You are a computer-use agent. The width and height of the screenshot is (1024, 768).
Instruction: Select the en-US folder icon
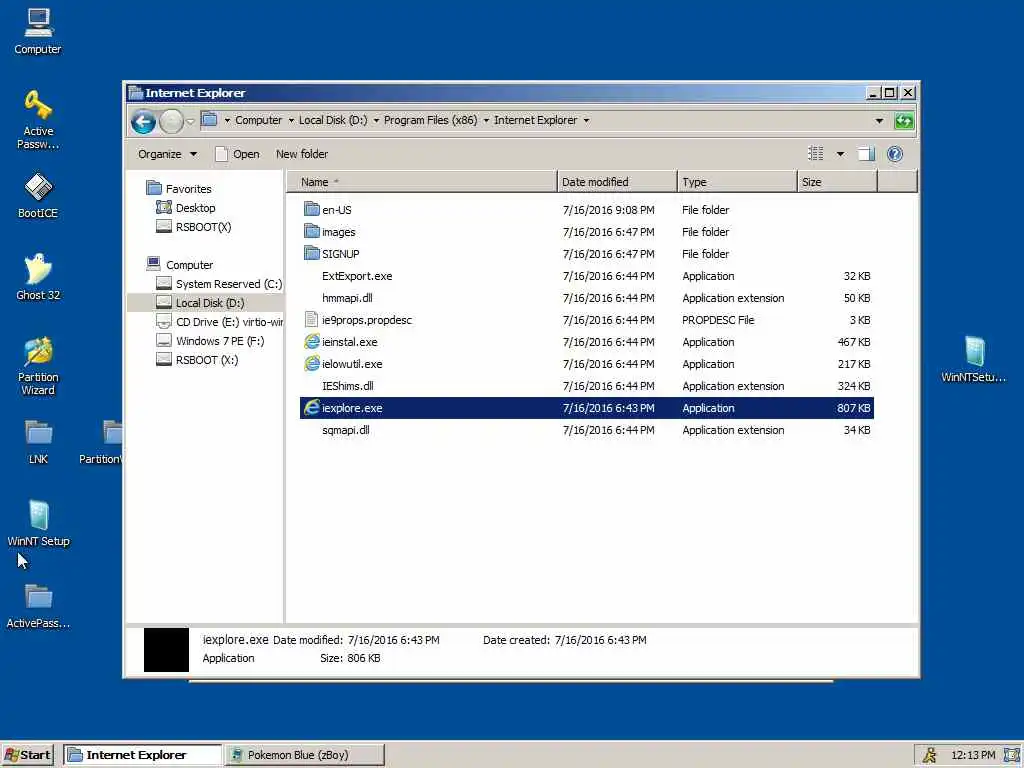[312, 210]
